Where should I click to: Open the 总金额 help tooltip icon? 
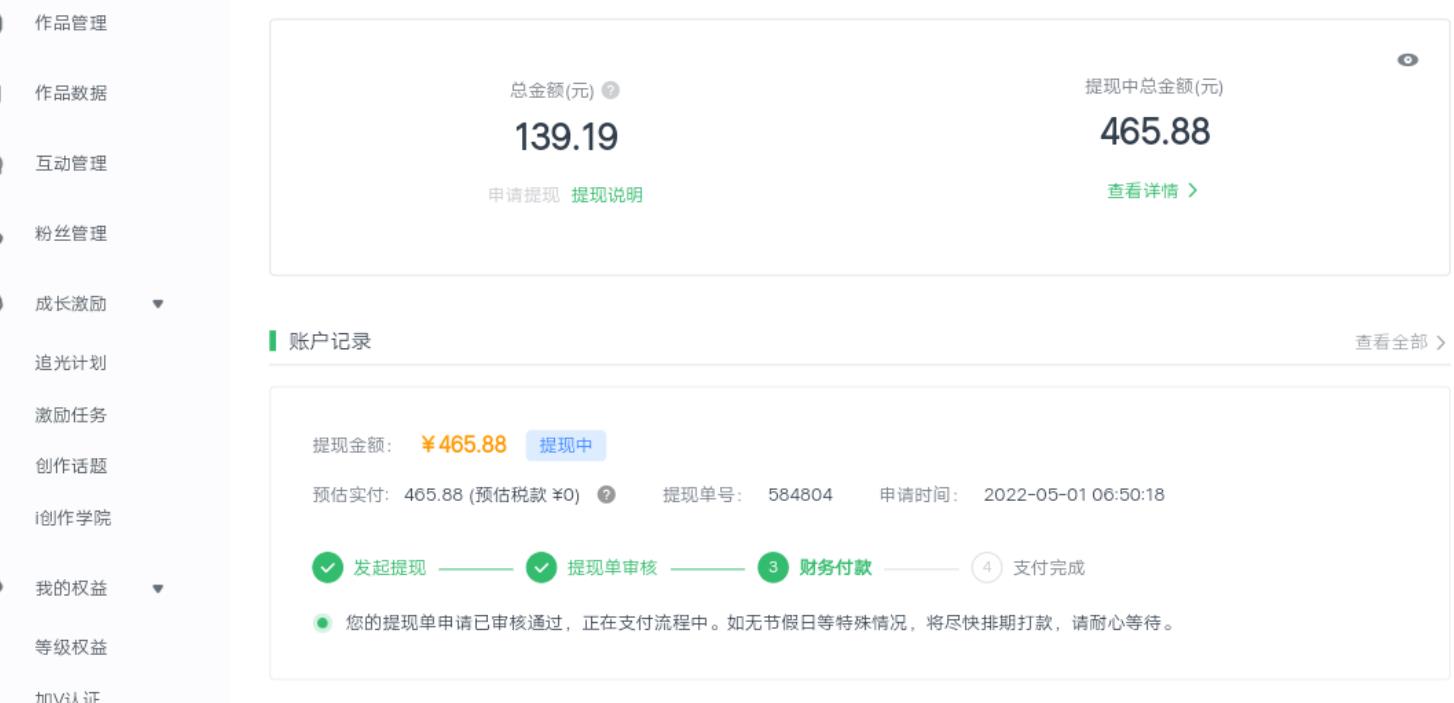[611, 91]
